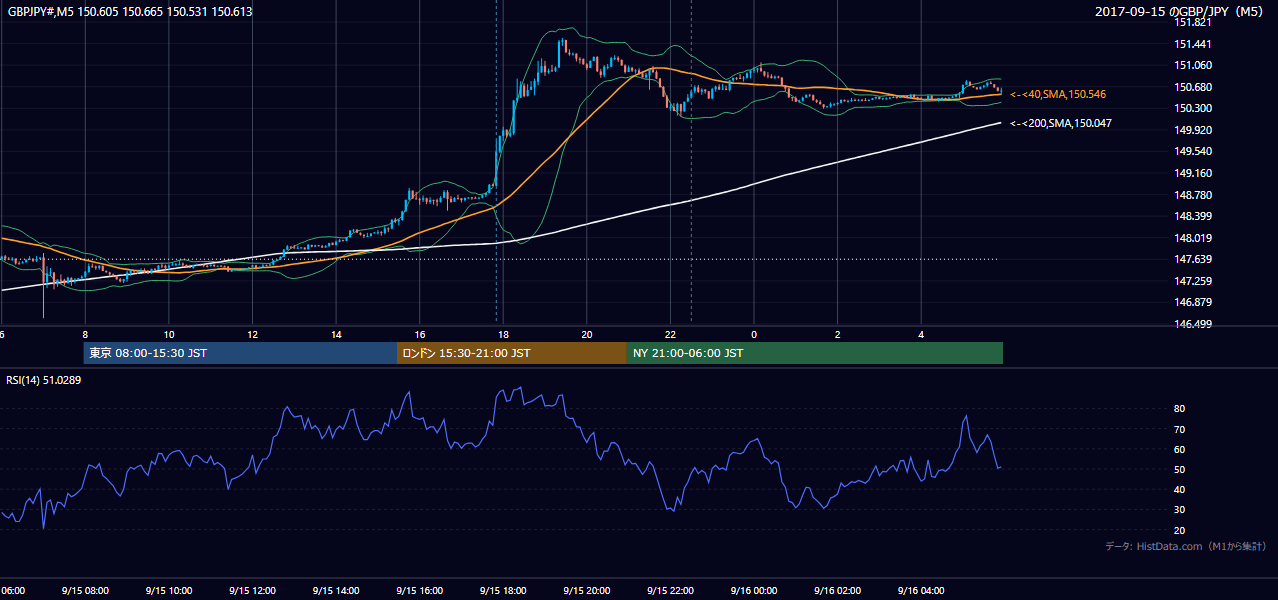1278x600 pixels.
Task: Click price axis value 147.639
Action: 1194,260
